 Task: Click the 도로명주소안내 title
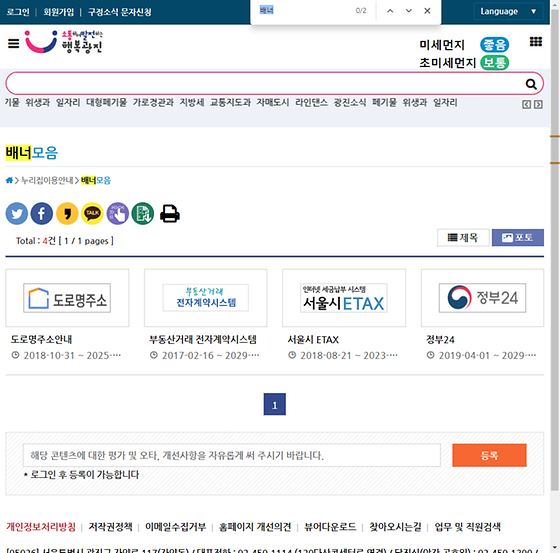(41, 339)
